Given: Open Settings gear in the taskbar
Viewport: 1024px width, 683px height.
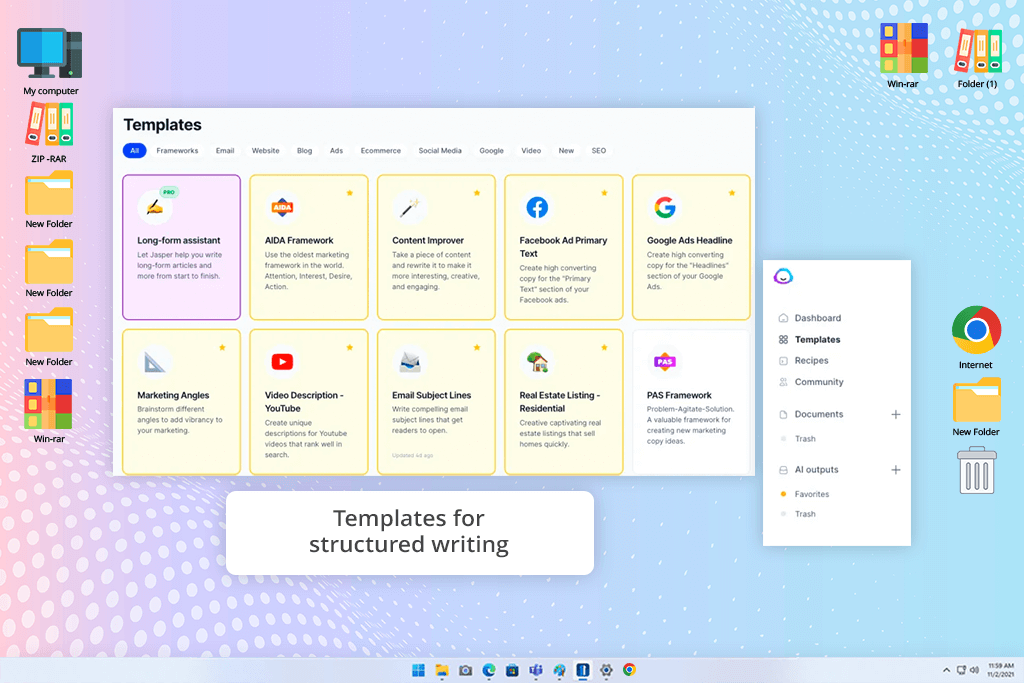Looking at the screenshot, I should 606,670.
